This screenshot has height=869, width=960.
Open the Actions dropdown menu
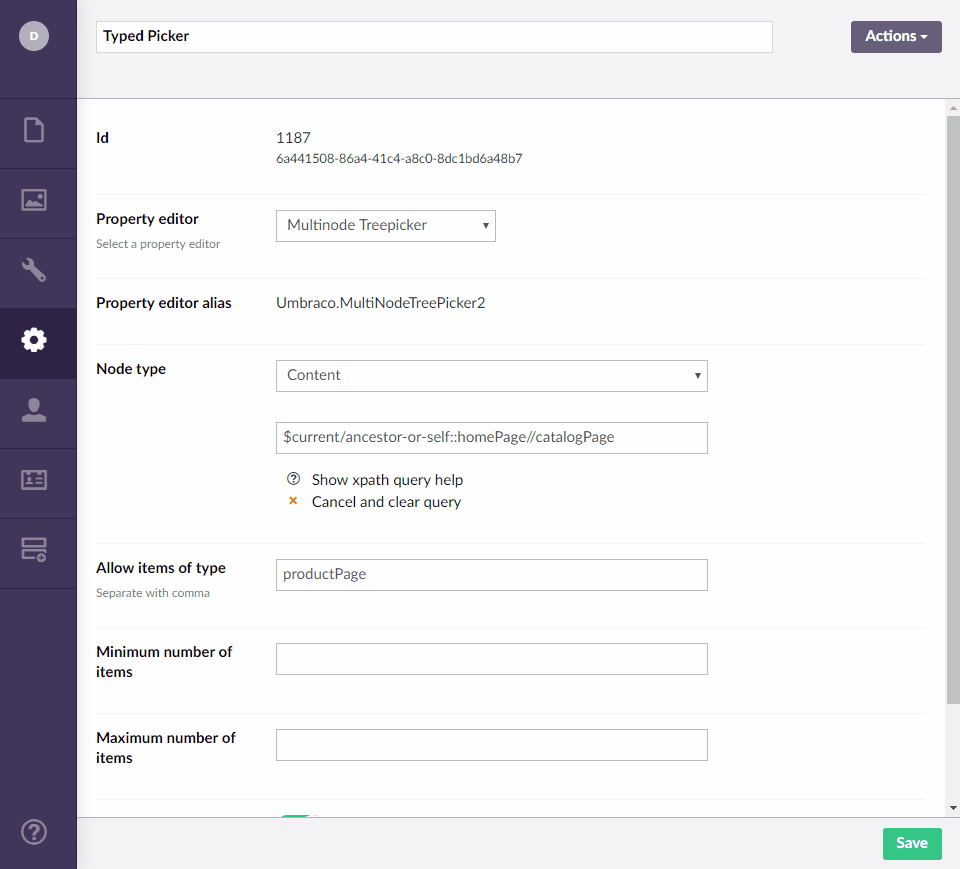point(896,36)
